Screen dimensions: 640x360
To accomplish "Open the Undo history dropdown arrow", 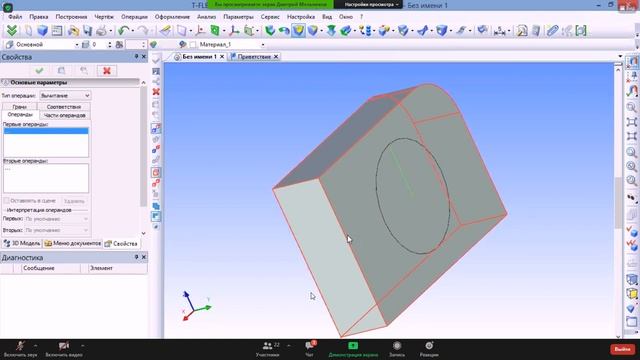I will tap(133, 31).
